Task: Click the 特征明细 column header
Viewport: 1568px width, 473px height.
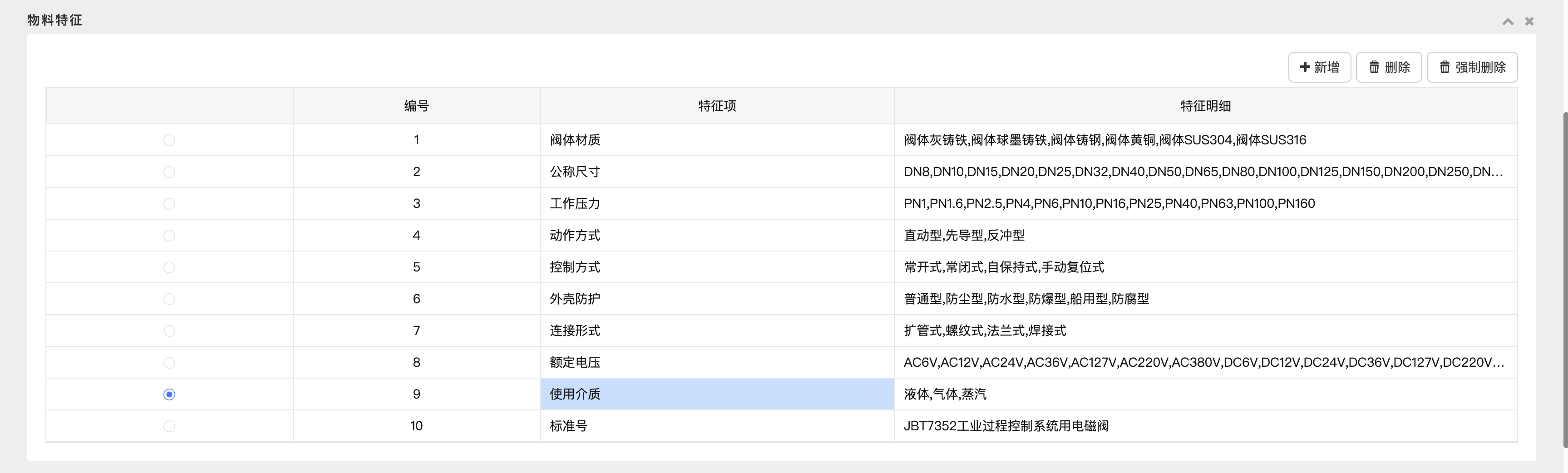Action: point(1205,106)
